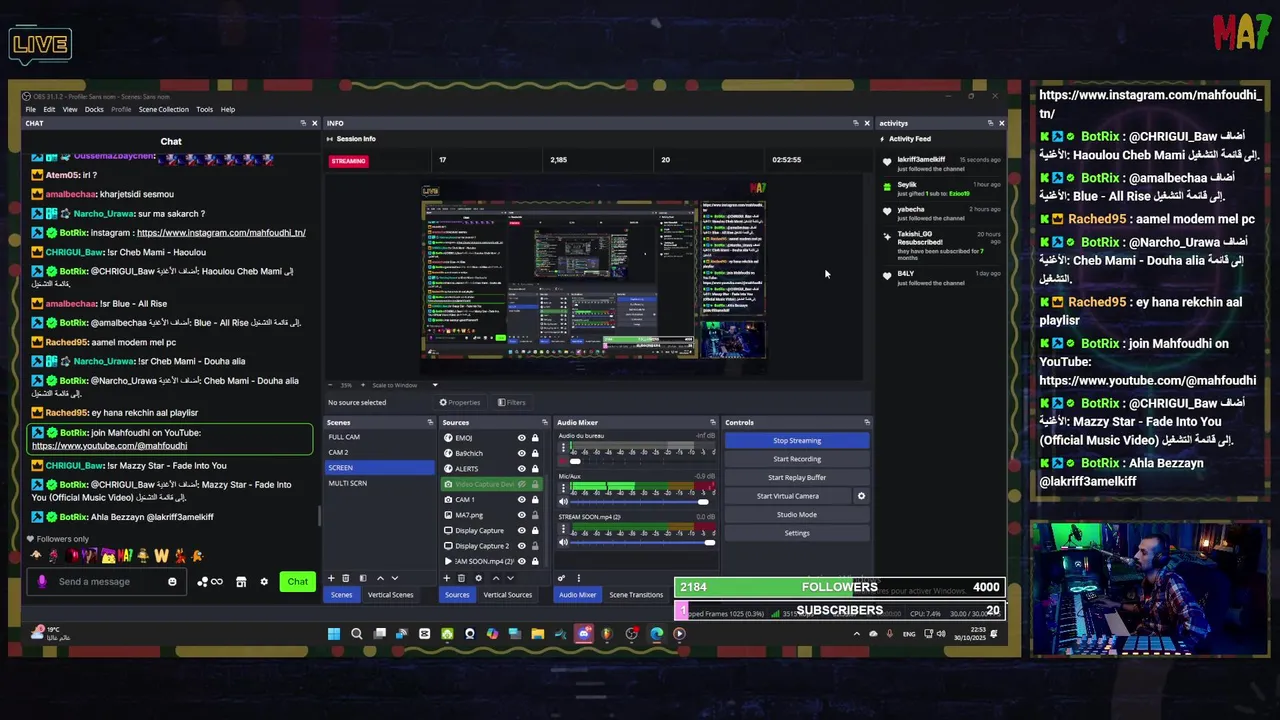The height and width of the screenshot is (720, 1280).
Task: Open virtual camera settings gear
Action: [861, 496]
